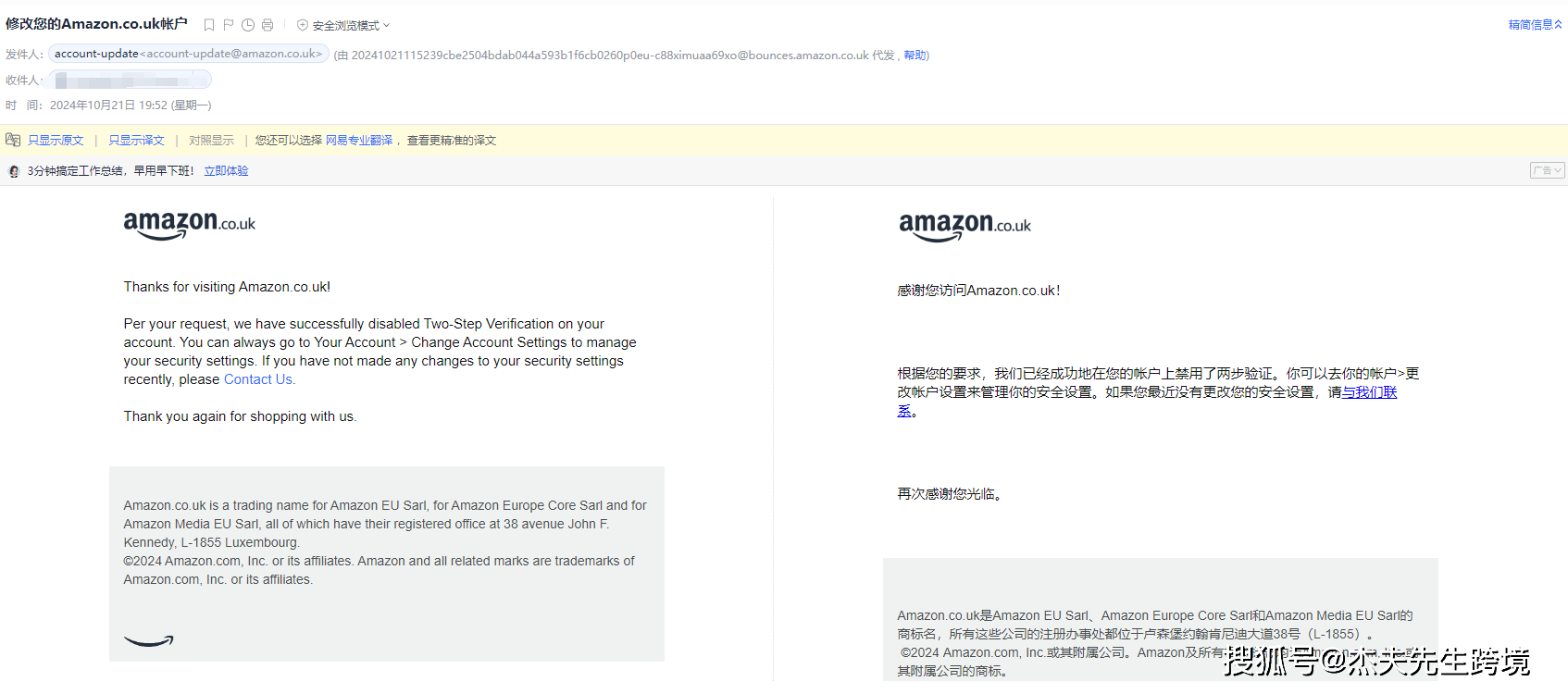The image size is (1568, 694).
Task: Click the shield icon for secure browsing
Action: (302, 25)
